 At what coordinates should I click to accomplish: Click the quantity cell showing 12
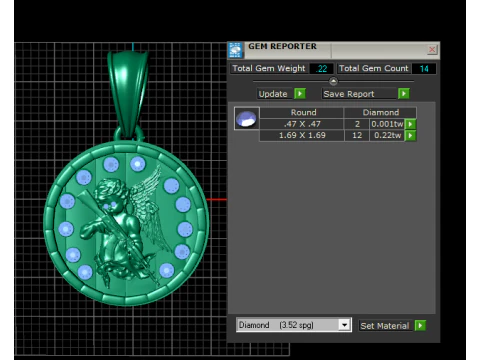[357, 135]
